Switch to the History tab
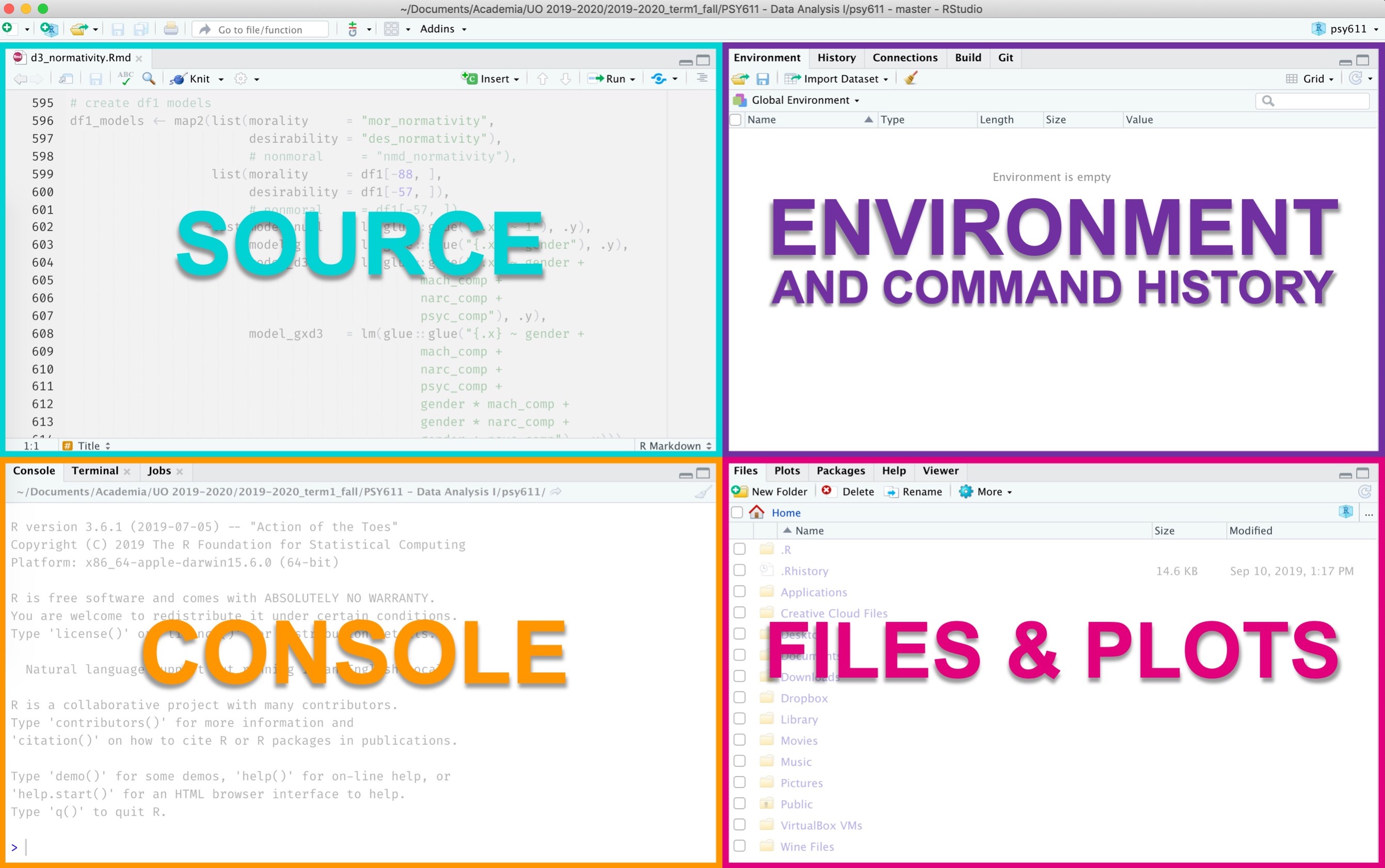 click(x=836, y=57)
